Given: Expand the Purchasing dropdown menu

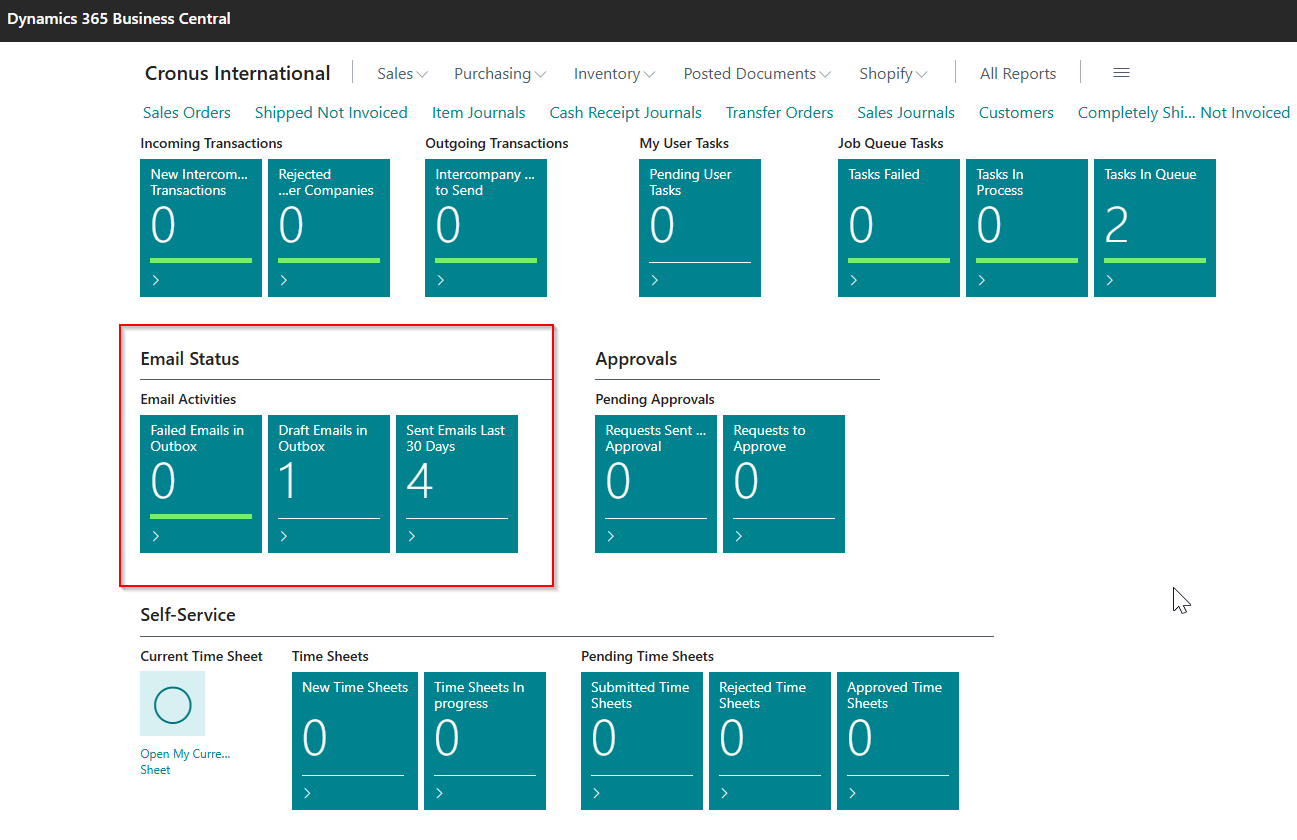Looking at the screenshot, I should 500,74.
